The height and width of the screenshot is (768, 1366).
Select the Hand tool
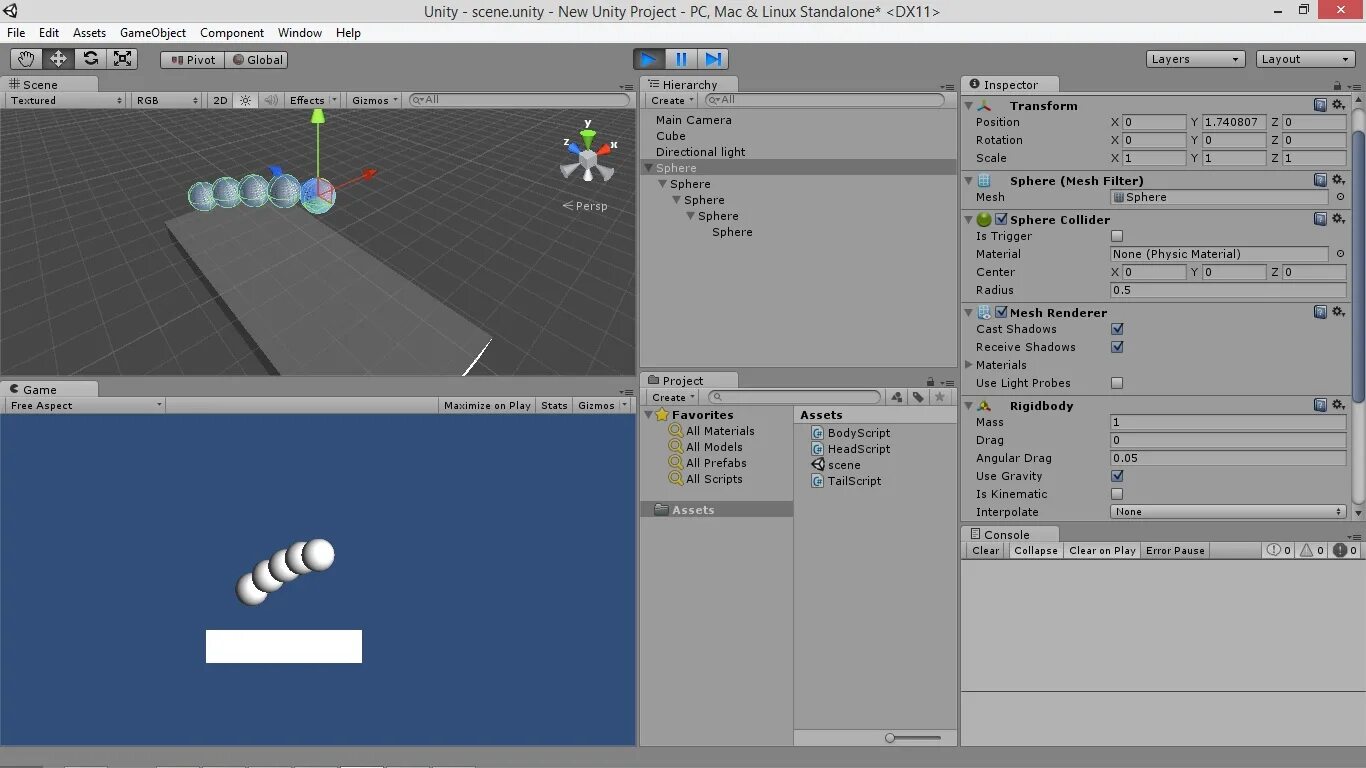pos(26,59)
